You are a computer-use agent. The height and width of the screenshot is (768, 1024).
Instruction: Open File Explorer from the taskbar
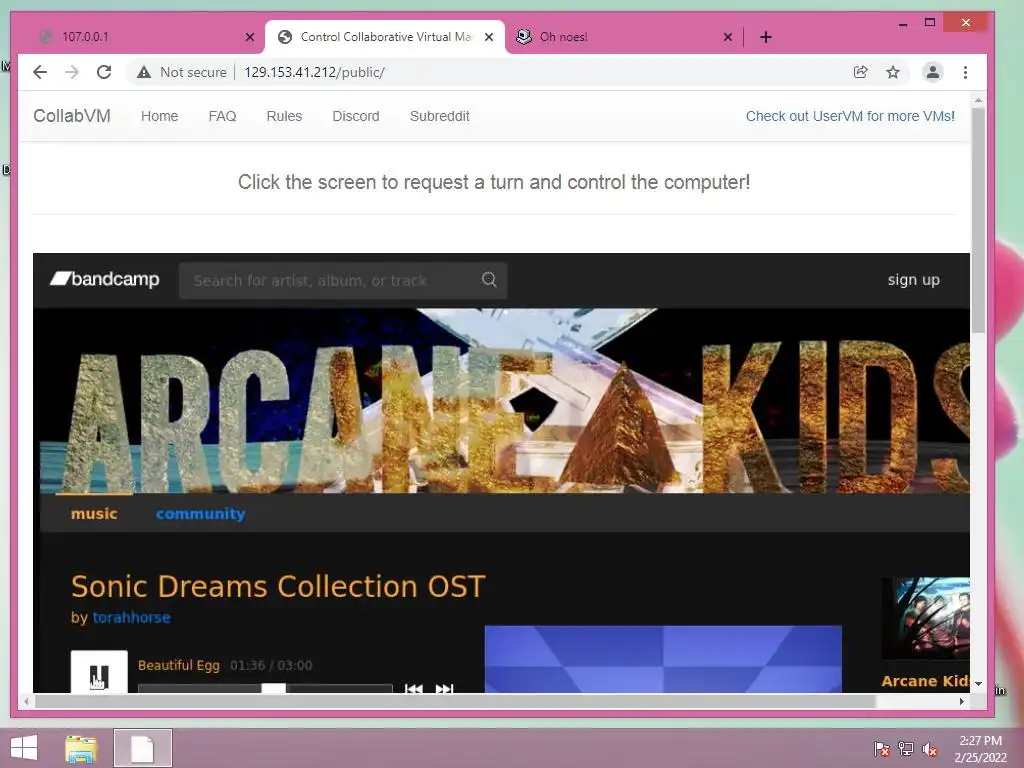80,748
